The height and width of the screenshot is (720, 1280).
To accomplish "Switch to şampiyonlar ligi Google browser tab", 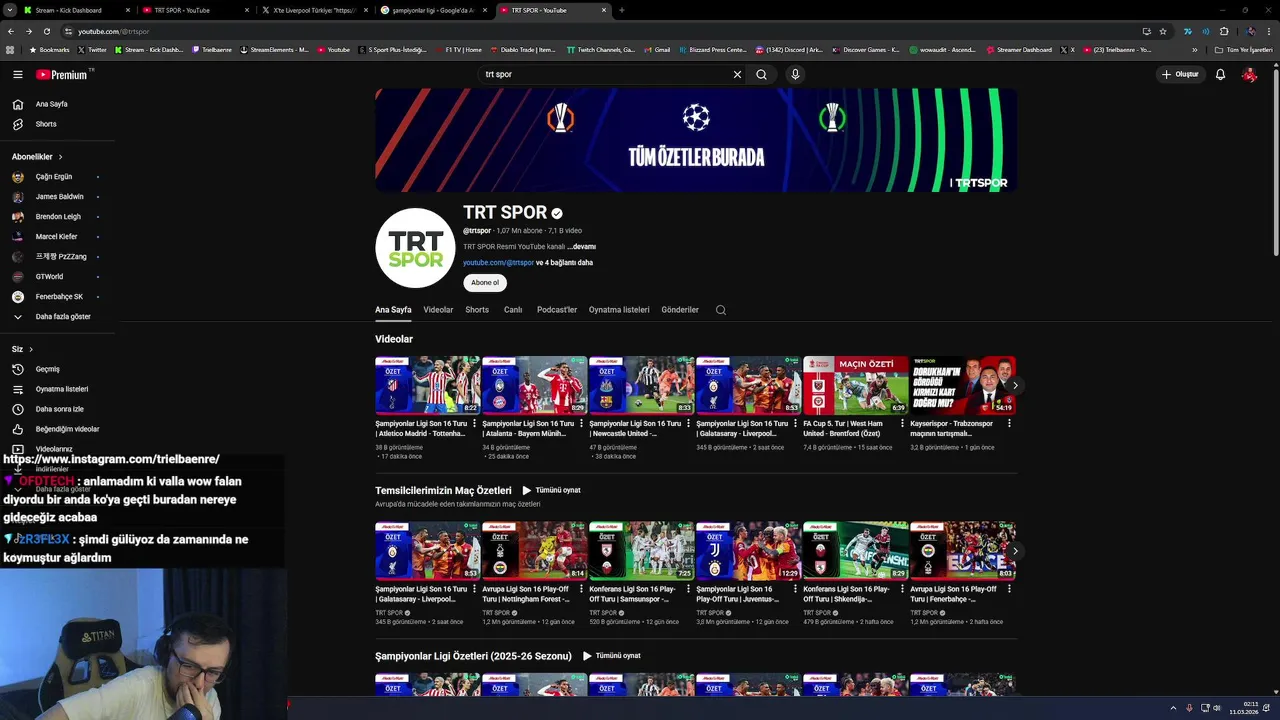I will coord(433,10).
